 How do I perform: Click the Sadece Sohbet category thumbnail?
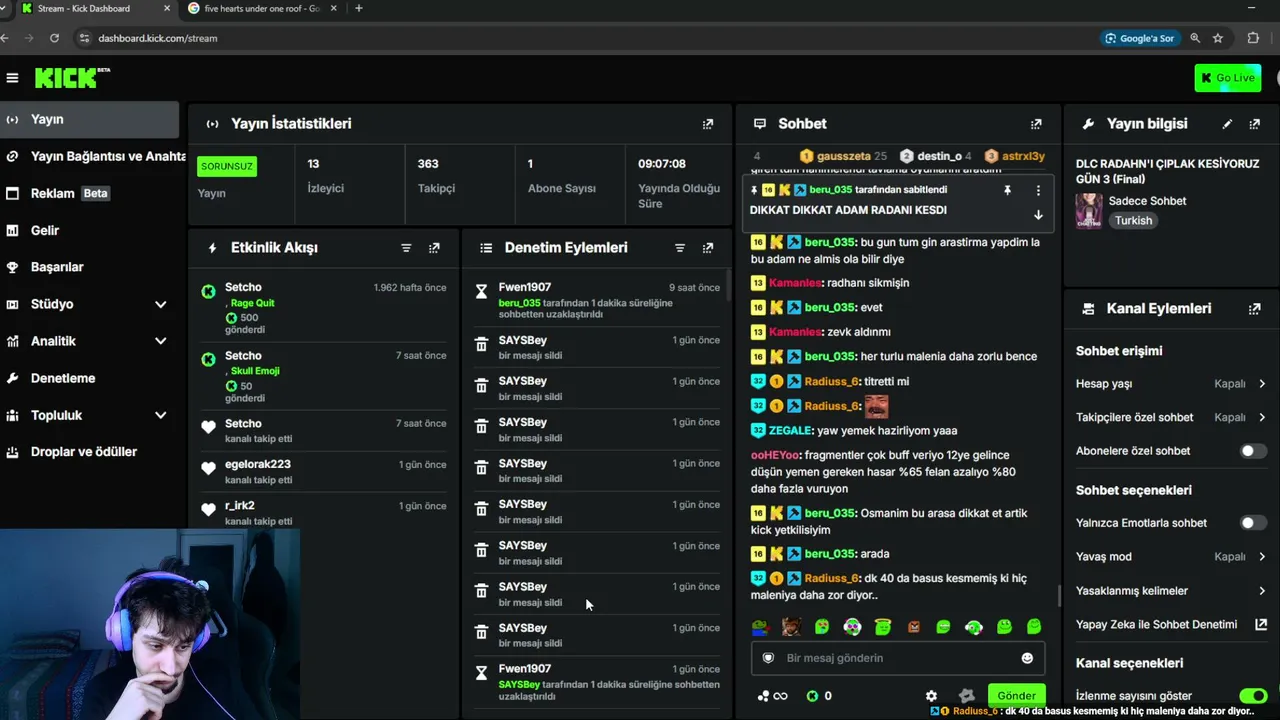point(1089,211)
